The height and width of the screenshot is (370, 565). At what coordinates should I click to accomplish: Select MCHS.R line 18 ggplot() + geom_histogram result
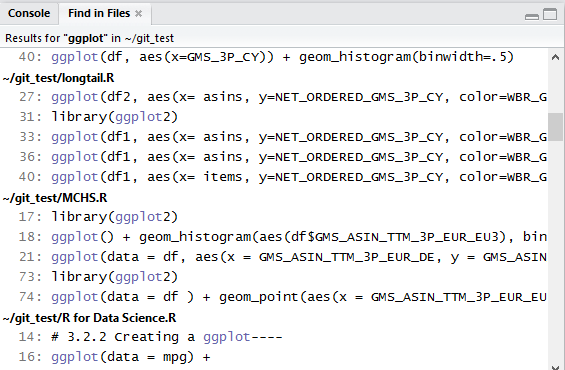(x=274, y=237)
